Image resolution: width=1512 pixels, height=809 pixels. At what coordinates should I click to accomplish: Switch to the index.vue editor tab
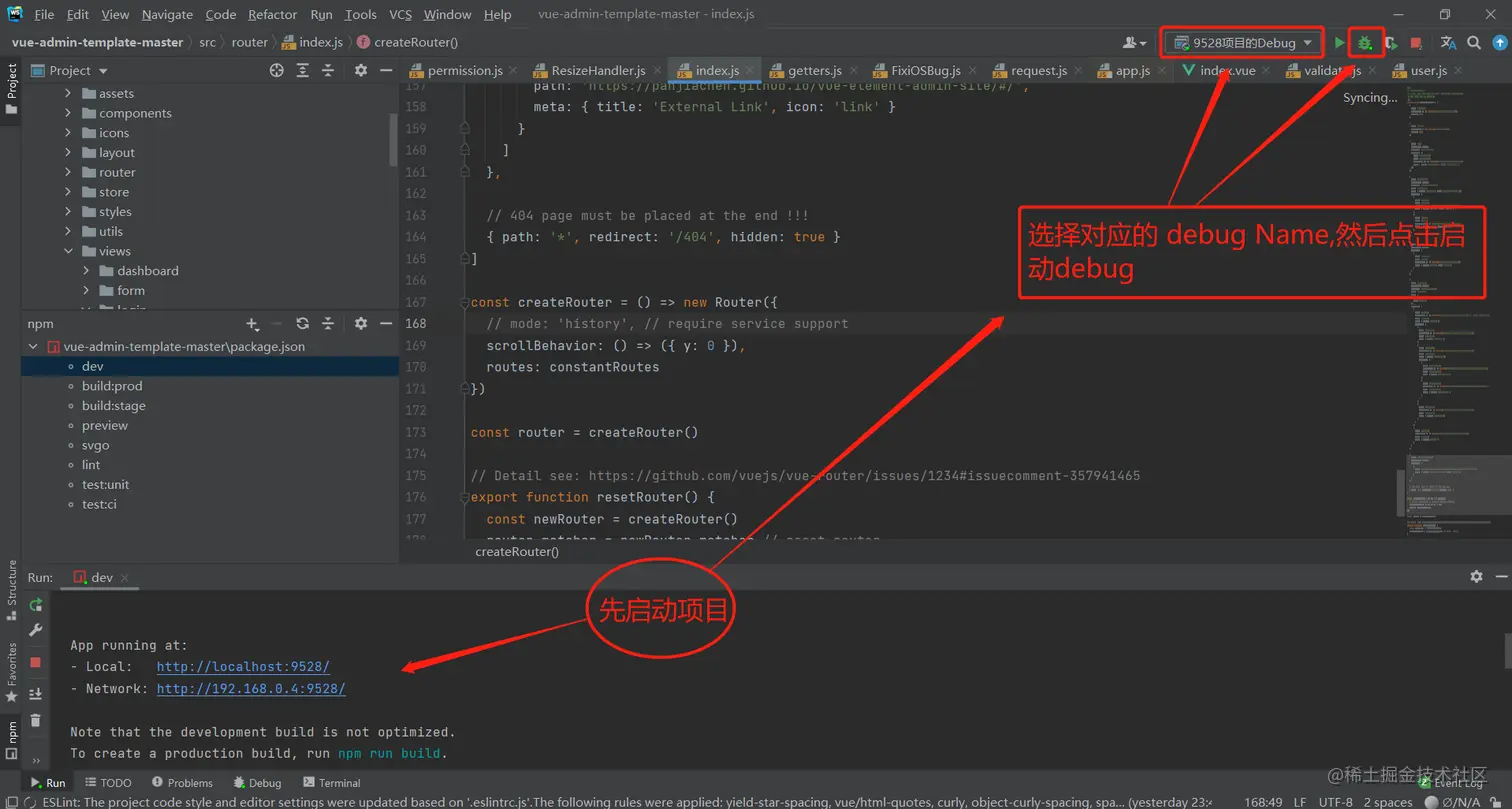(1229, 70)
